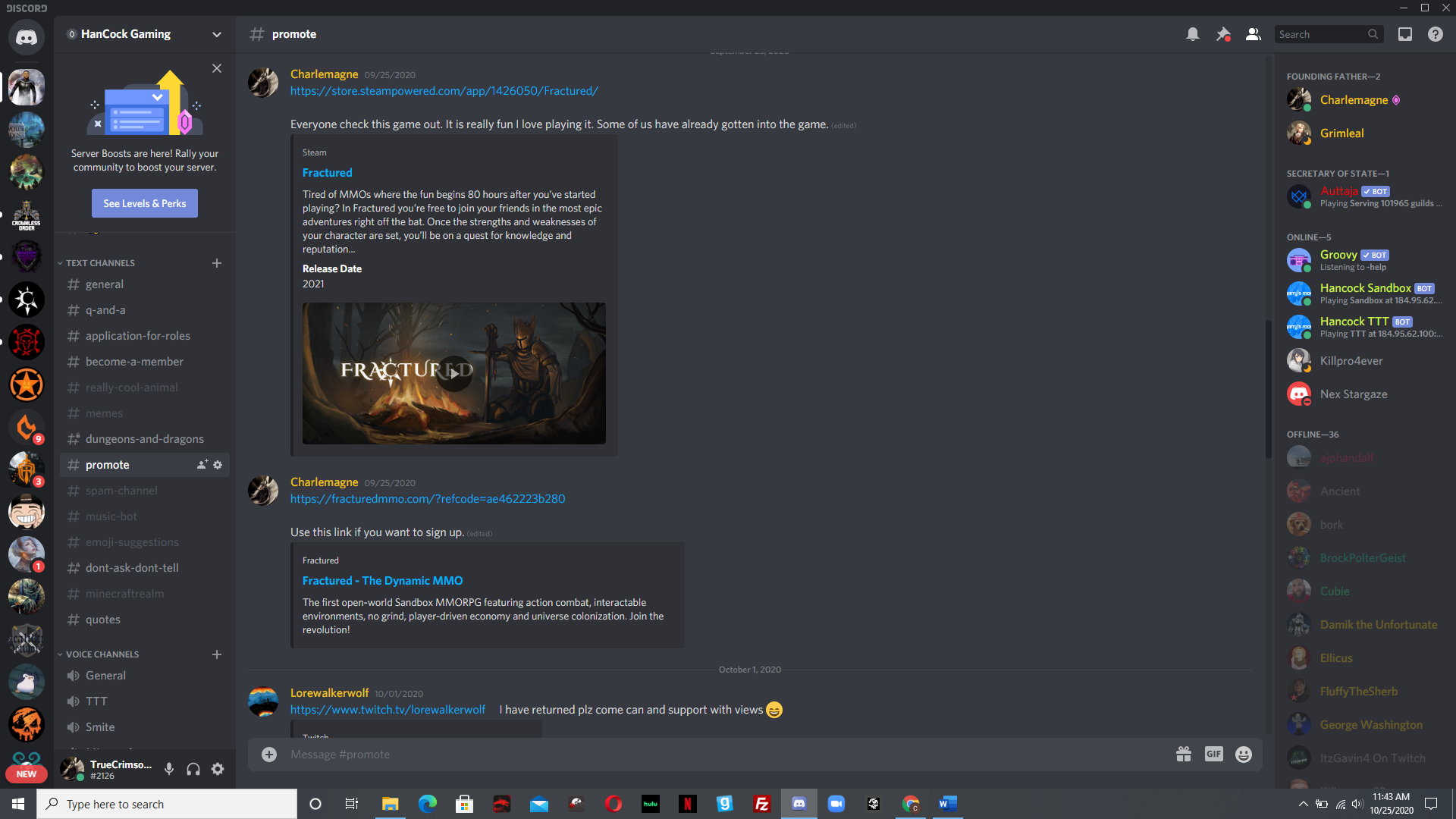Screen dimensions: 1456x819
Task: Click the Search box in header
Action: pyautogui.click(x=1329, y=34)
